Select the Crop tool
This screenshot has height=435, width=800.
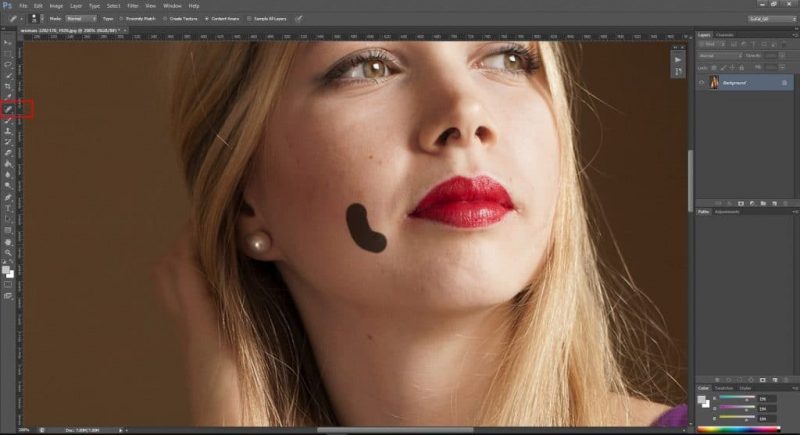pos(8,87)
